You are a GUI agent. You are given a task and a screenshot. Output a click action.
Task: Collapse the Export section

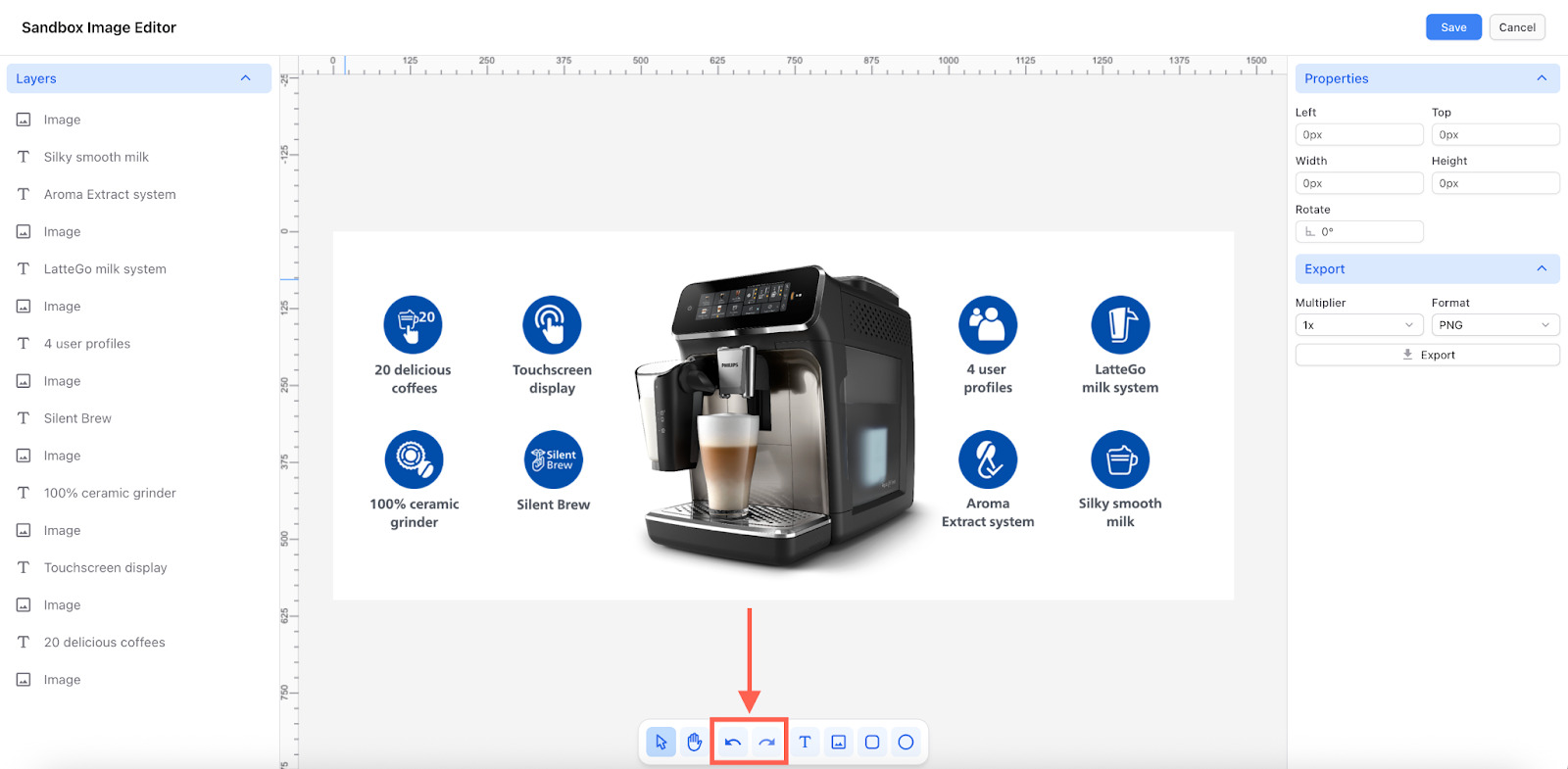coord(1542,268)
